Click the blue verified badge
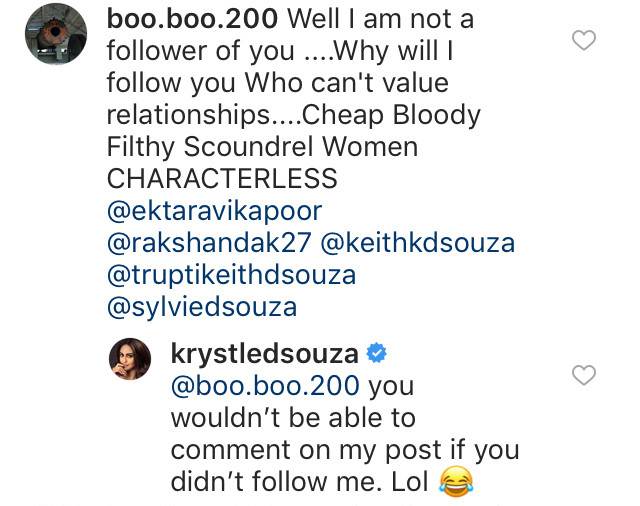The height and width of the screenshot is (506, 640). point(378,354)
